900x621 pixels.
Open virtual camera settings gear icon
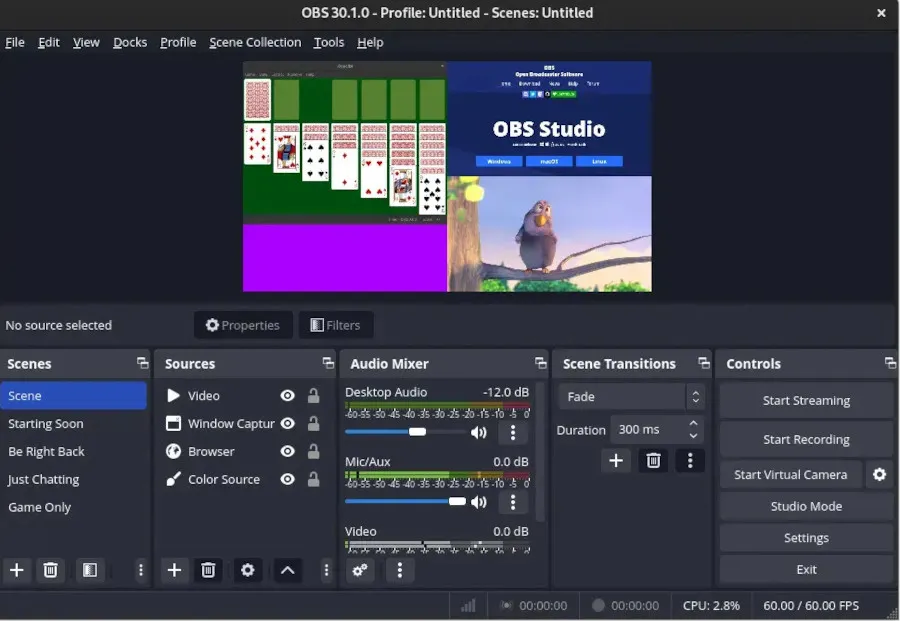pyautogui.click(x=879, y=474)
